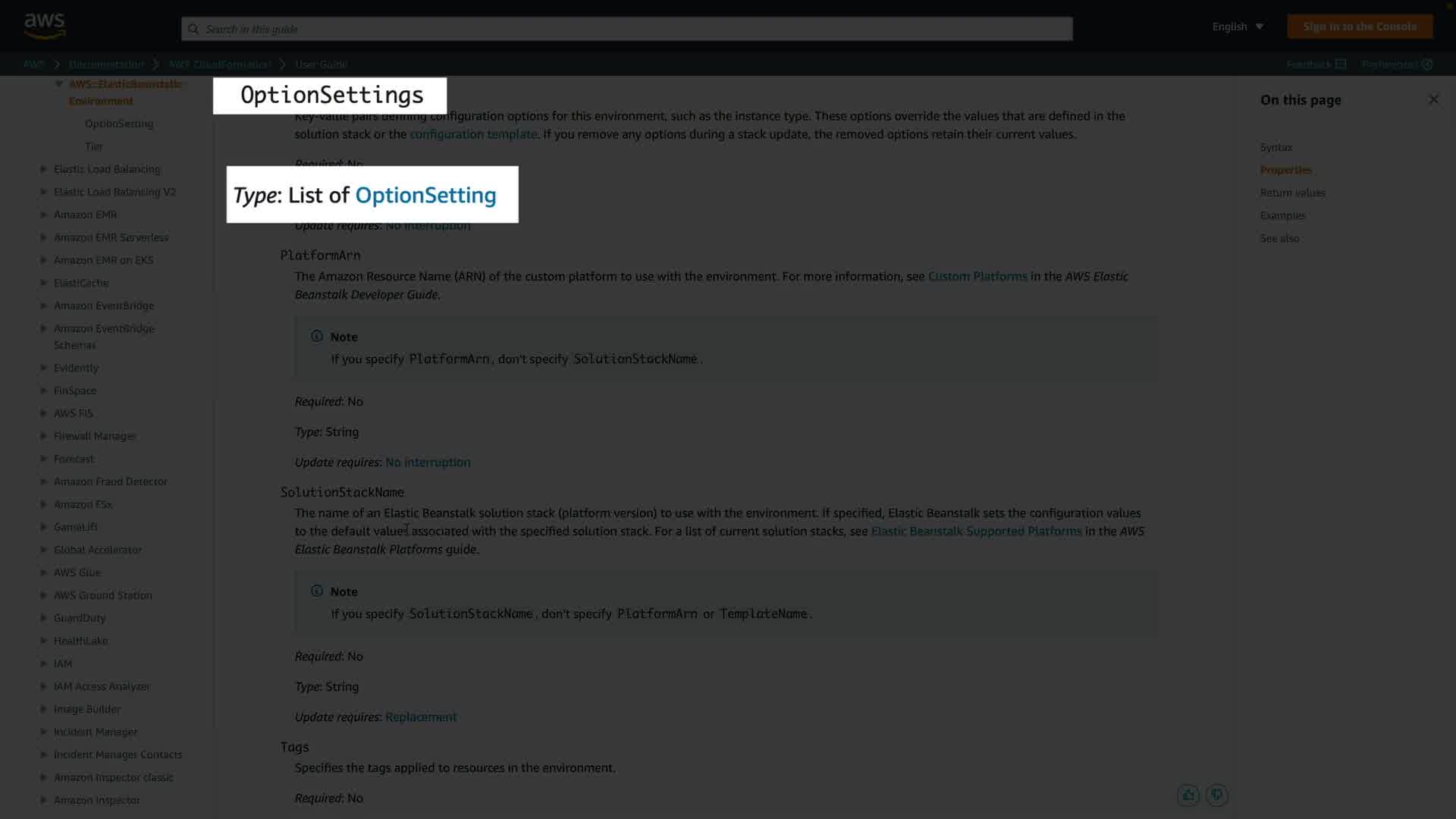Click the AWS logo
The height and width of the screenshot is (819, 1456).
tap(45, 26)
